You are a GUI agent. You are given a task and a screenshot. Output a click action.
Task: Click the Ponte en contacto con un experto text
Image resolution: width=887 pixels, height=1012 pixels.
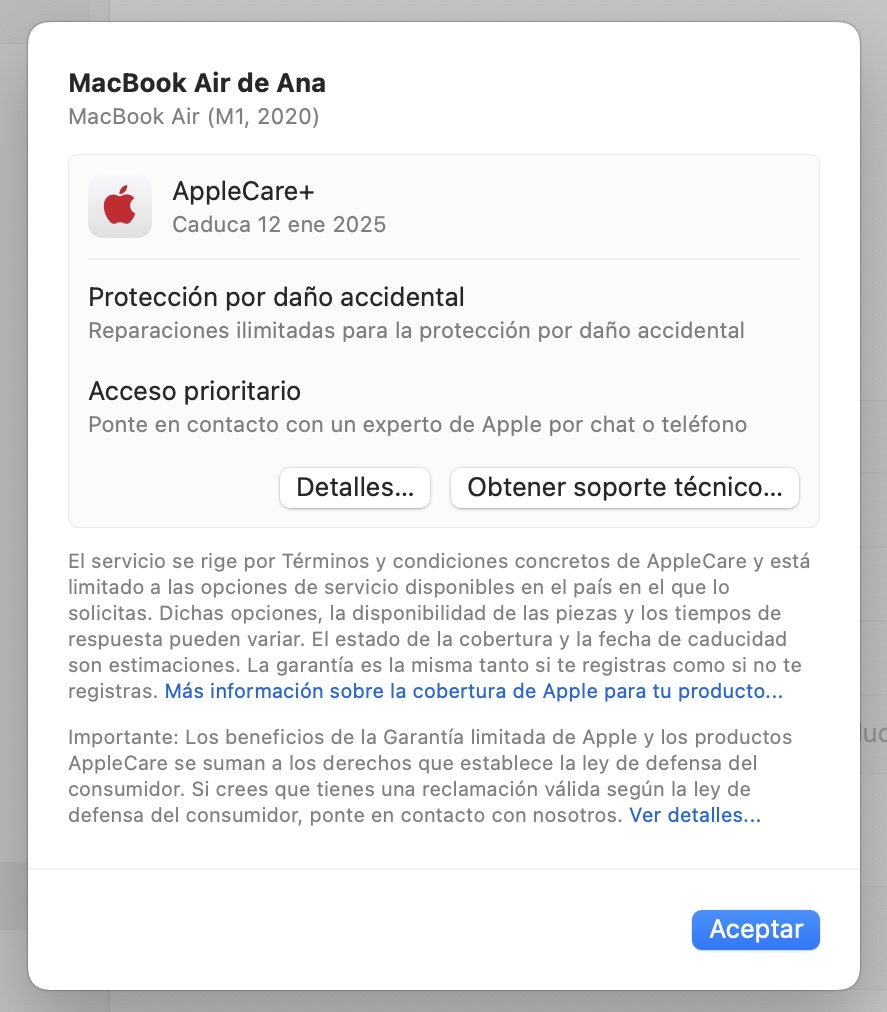click(x=418, y=425)
